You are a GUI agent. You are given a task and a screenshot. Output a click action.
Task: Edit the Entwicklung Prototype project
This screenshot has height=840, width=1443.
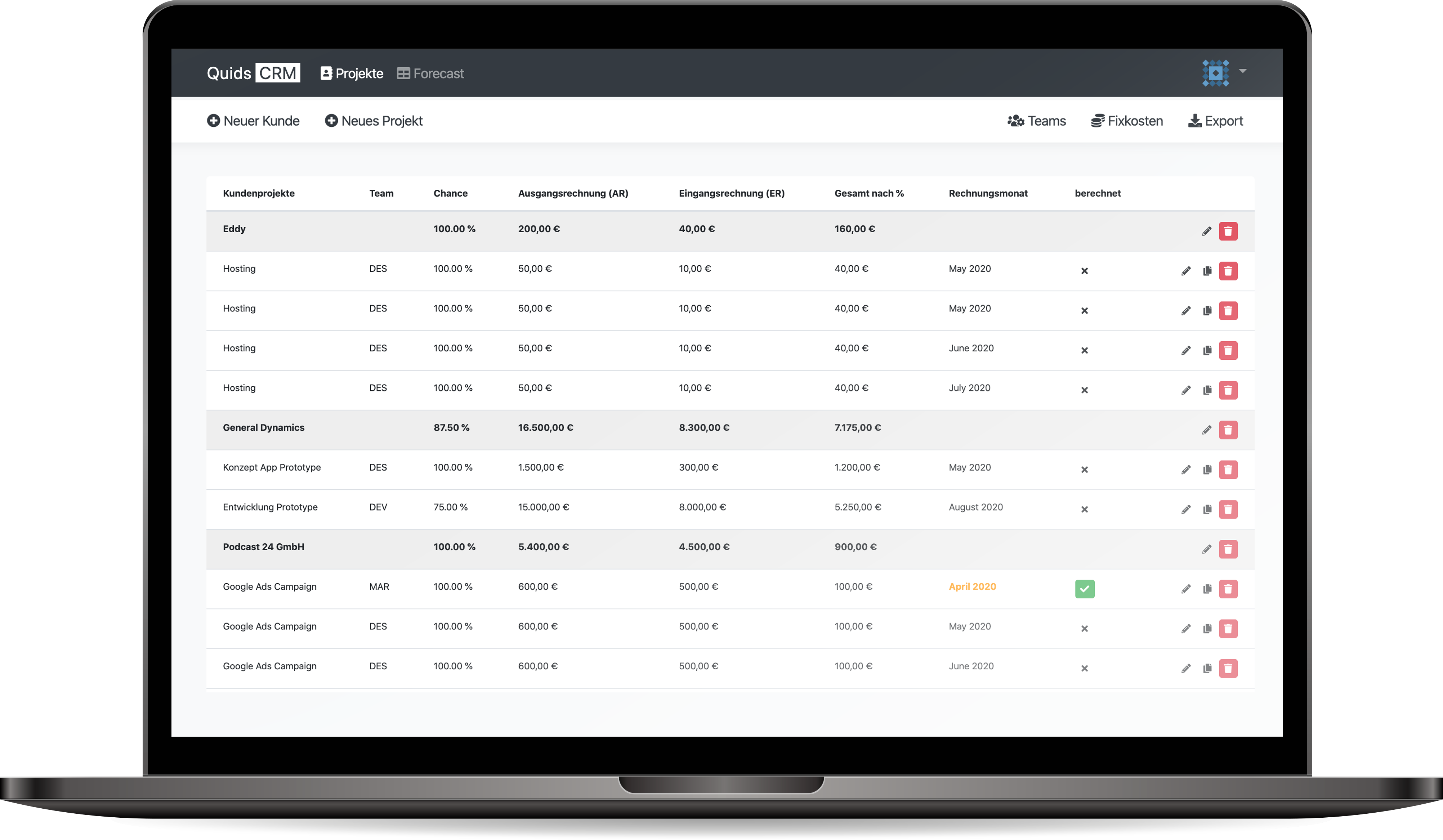coord(1186,509)
